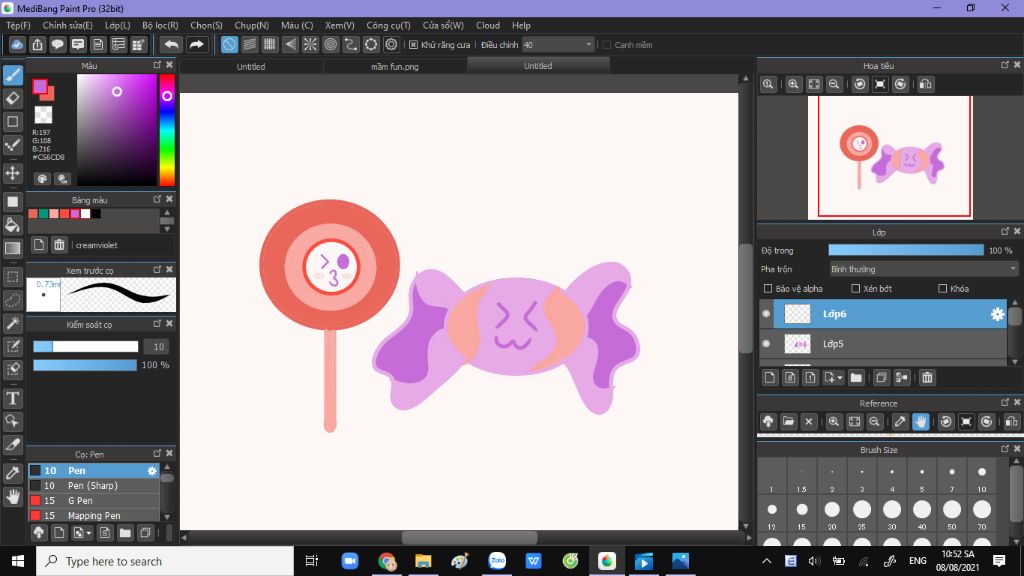
Task: Click the Undo arrow in toolbar
Action: 171,44
